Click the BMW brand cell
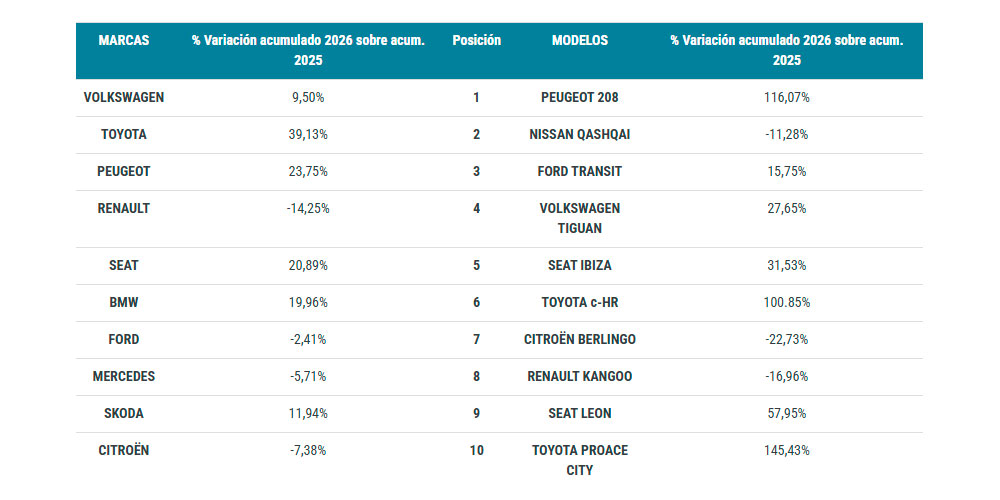 [x=124, y=303]
